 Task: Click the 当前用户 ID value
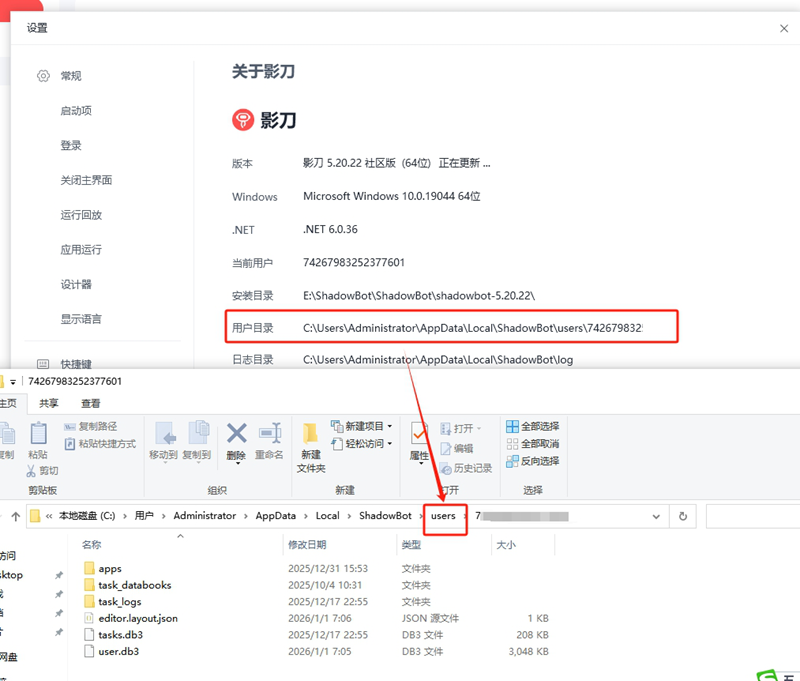pos(354,262)
